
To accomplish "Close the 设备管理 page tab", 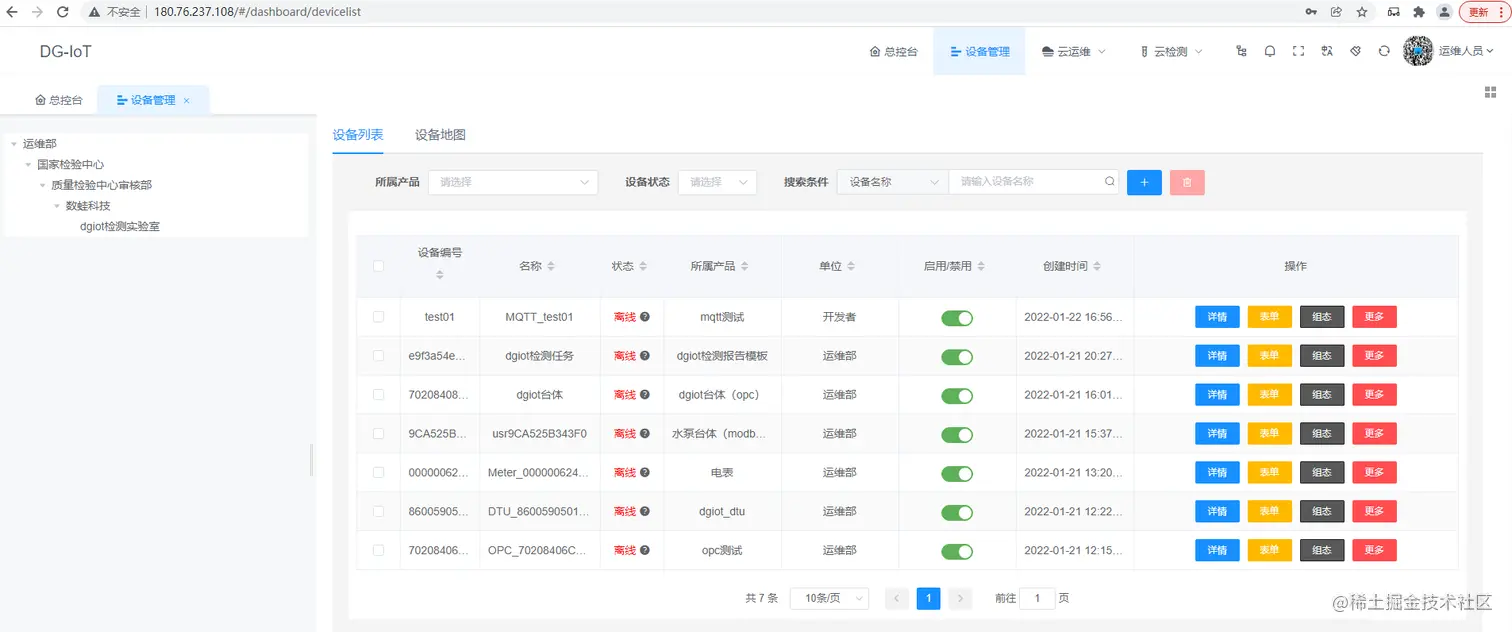I will click(x=187, y=100).
